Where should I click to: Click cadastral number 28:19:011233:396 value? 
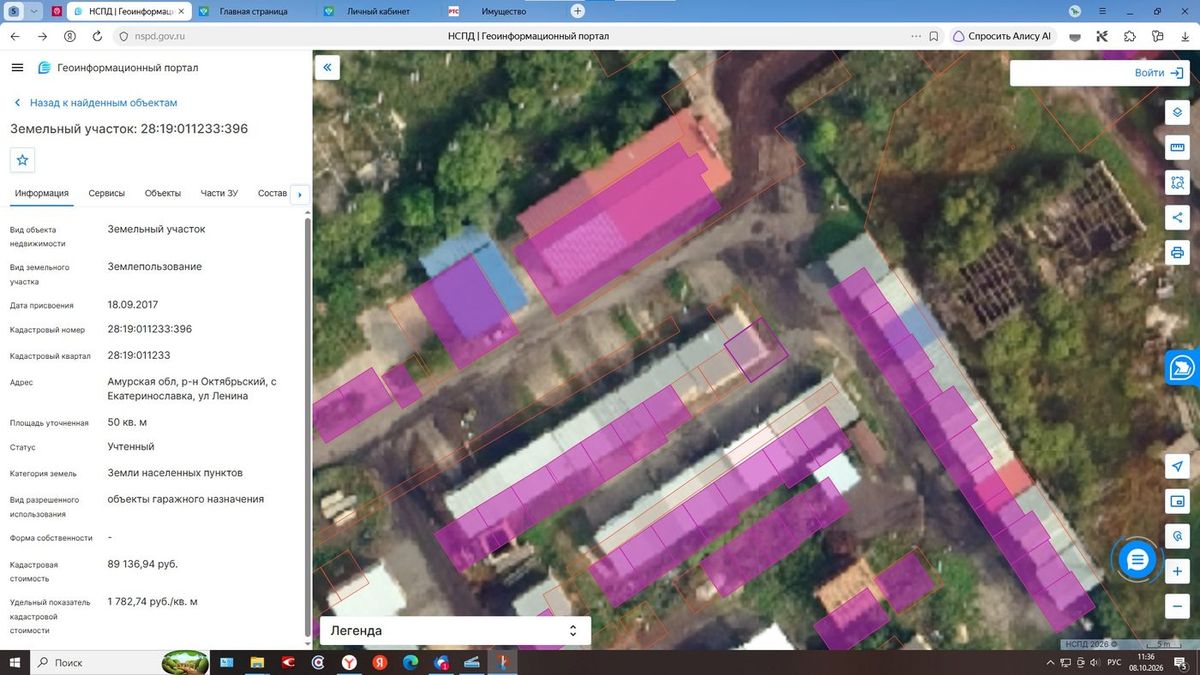coord(150,329)
